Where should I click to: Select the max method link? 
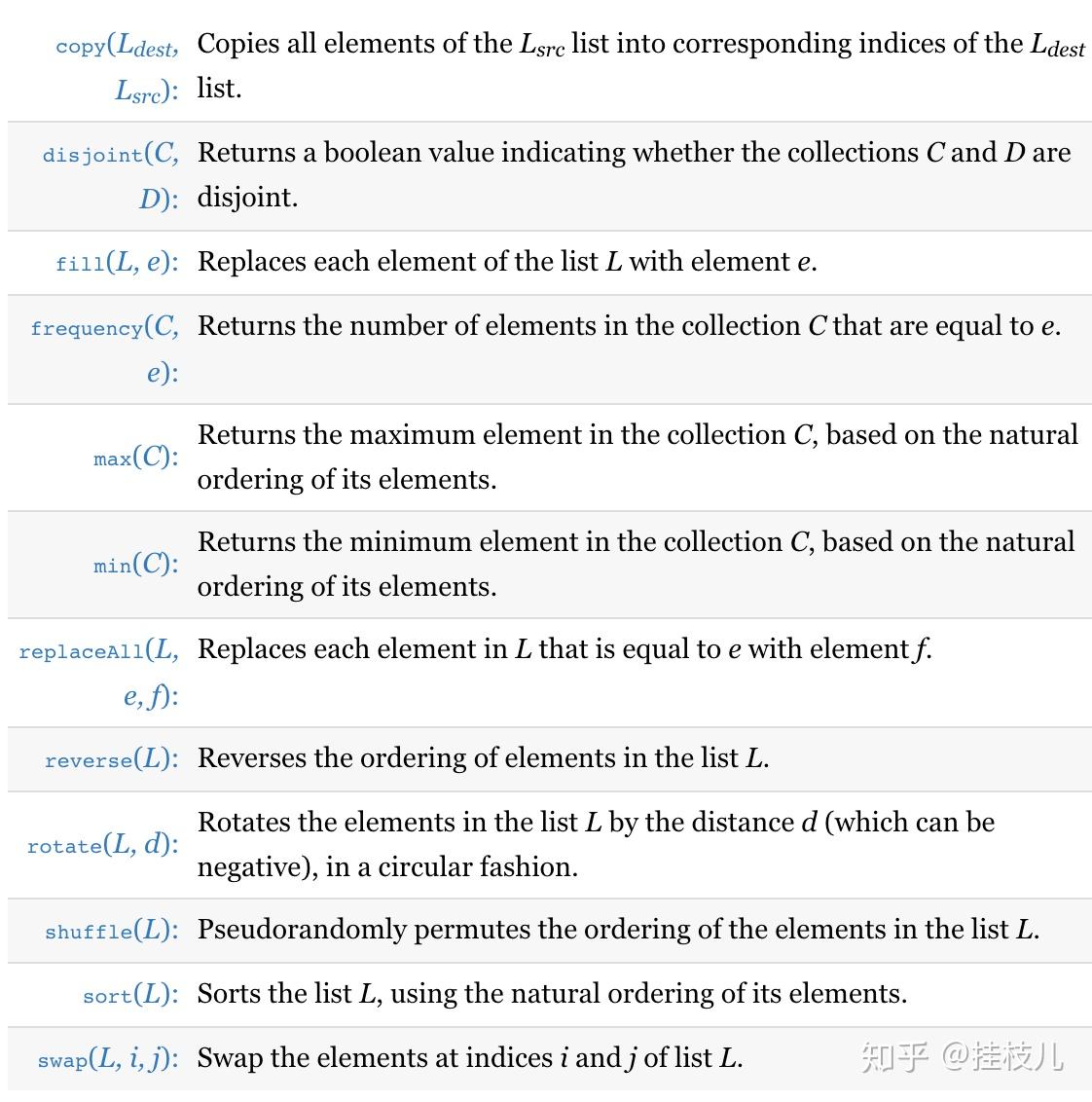[x=112, y=459]
